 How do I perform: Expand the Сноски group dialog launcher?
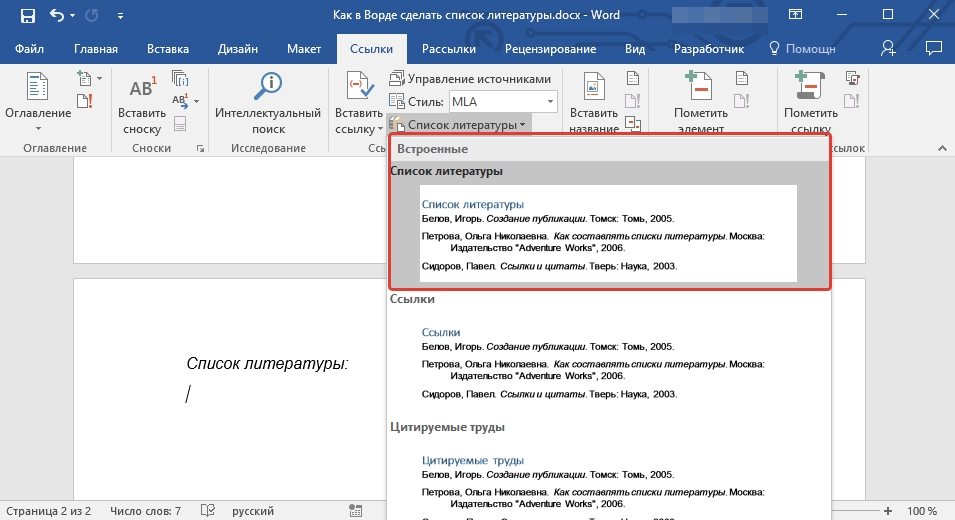pyautogui.click(x=201, y=149)
